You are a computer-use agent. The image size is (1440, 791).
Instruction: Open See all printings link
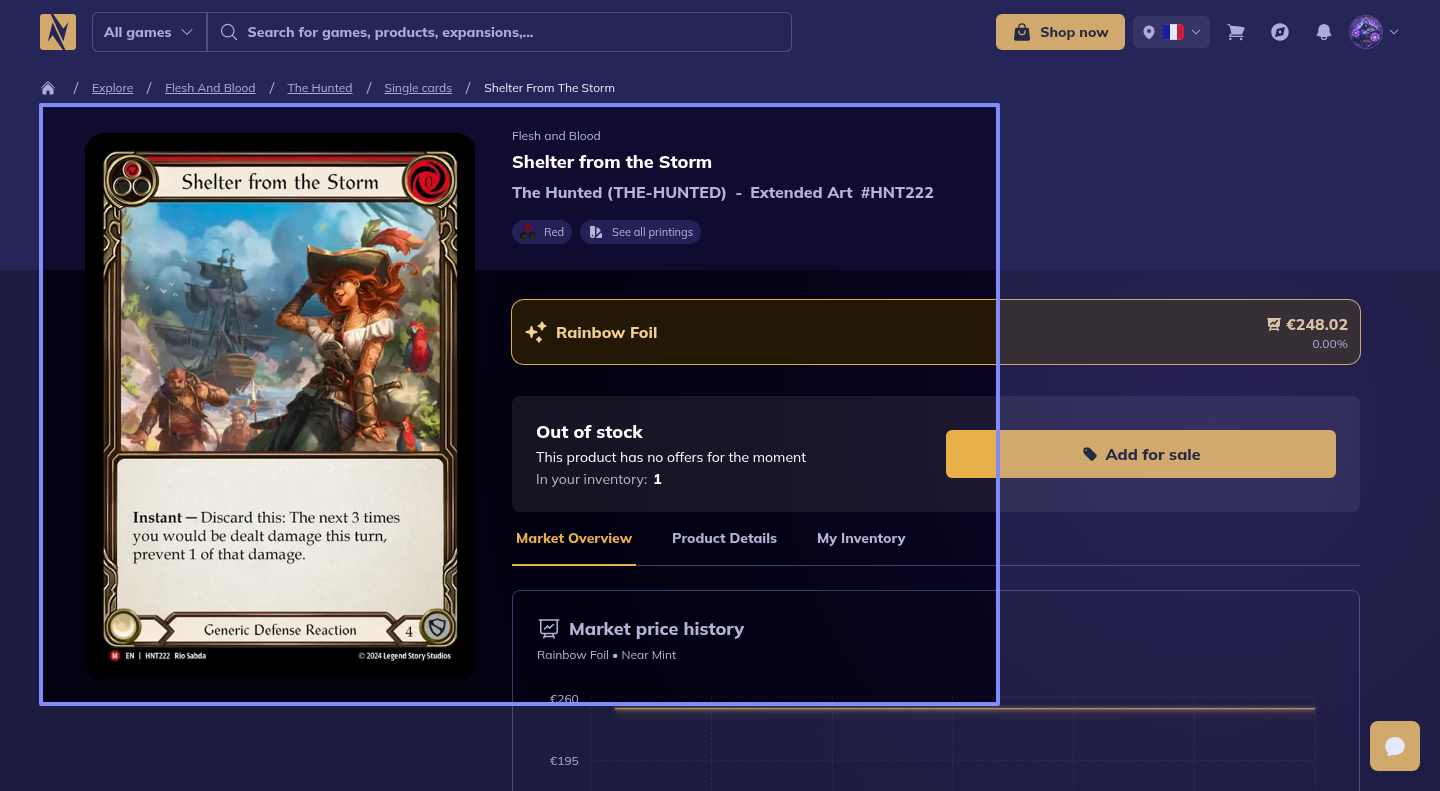point(641,232)
